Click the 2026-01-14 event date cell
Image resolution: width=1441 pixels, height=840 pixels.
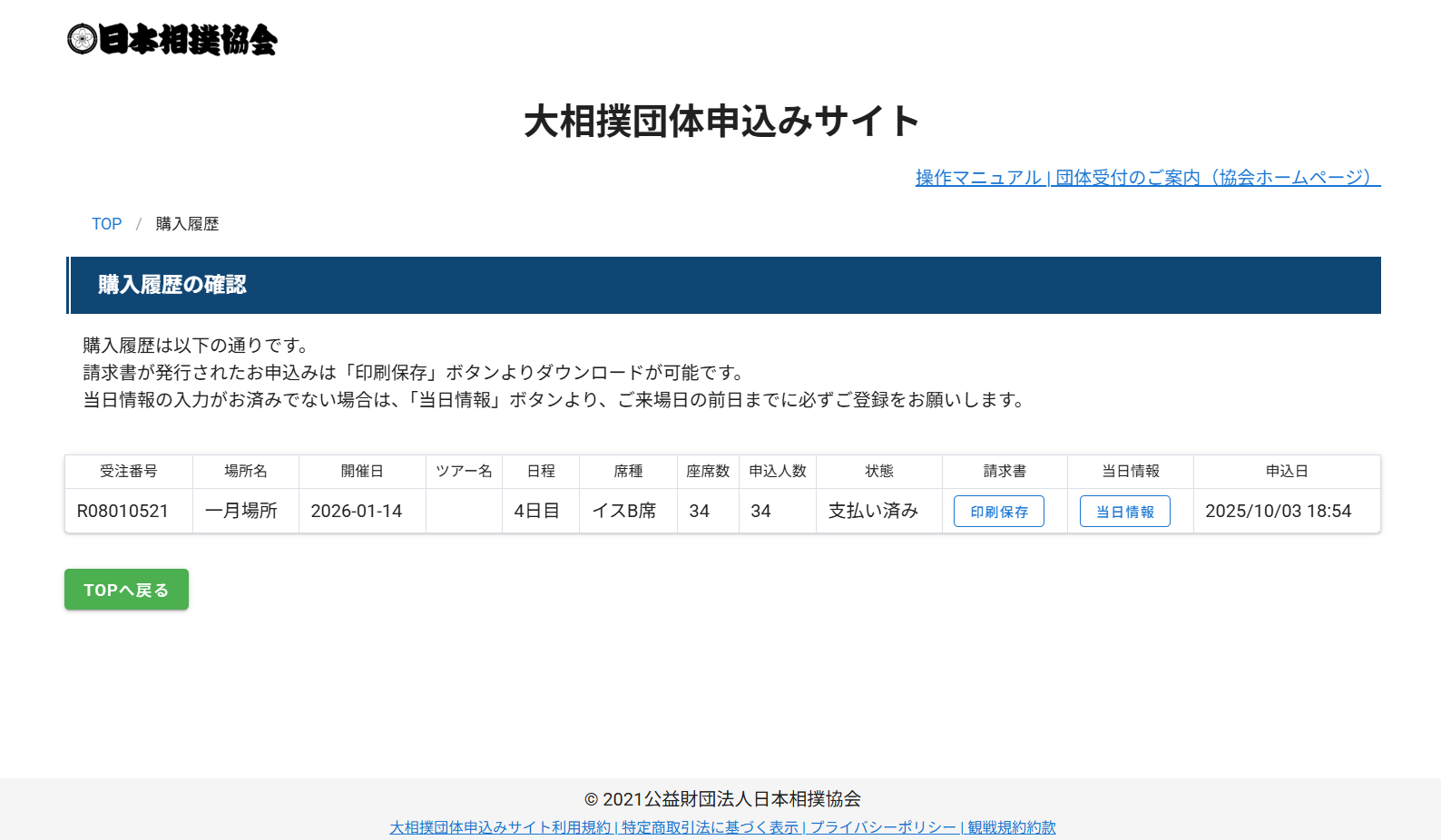point(356,512)
